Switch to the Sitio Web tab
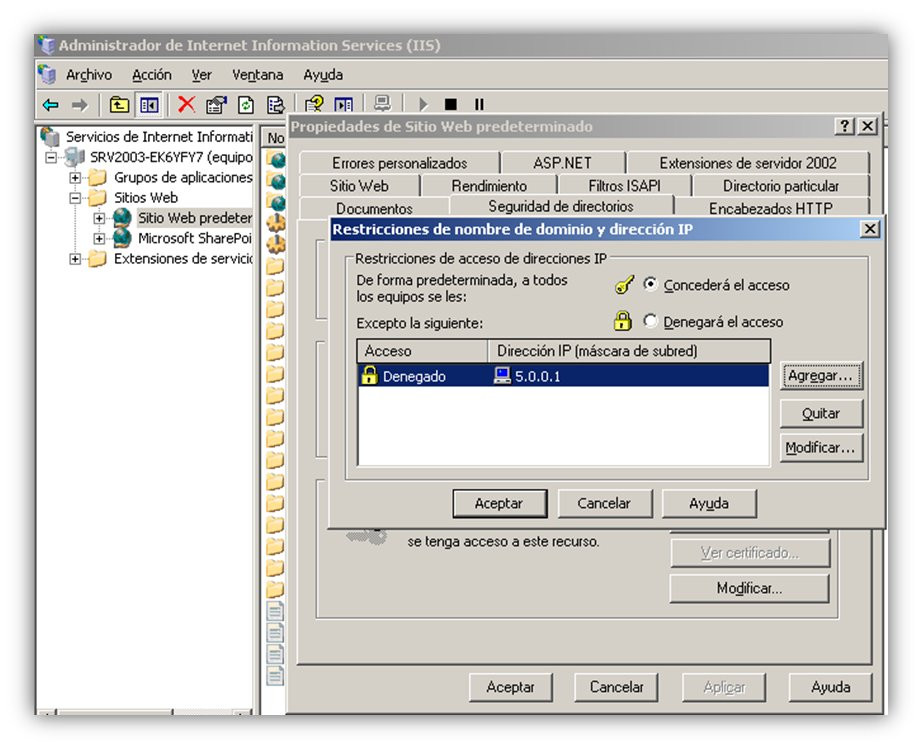Viewport: 922px width, 749px height. [x=359, y=186]
